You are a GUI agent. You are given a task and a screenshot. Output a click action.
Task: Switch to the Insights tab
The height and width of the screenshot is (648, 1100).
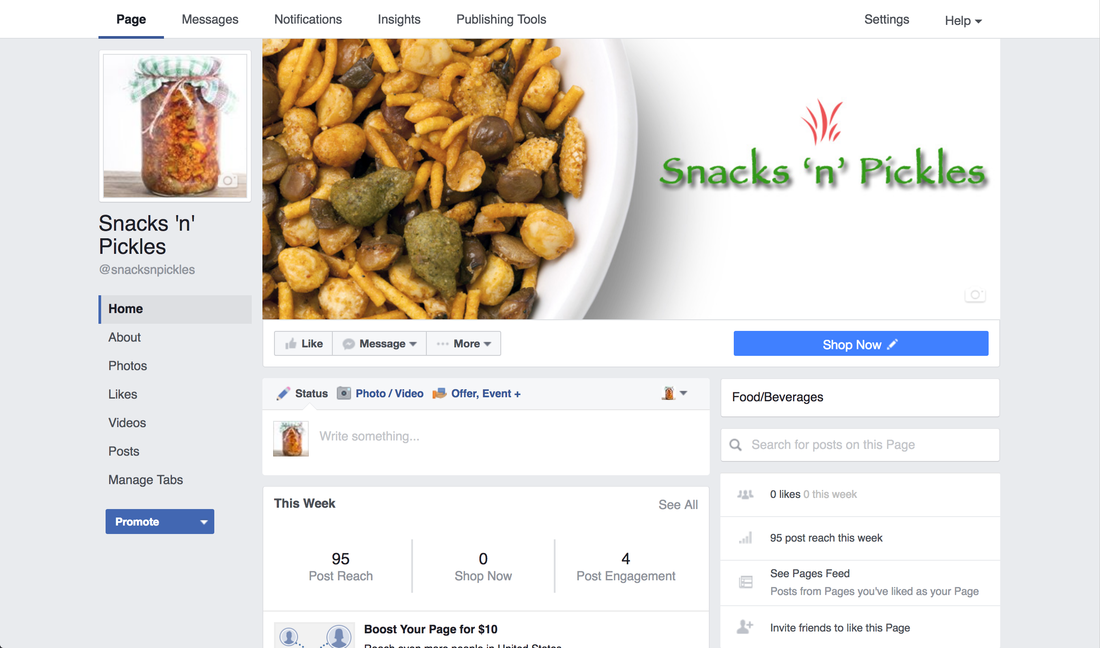pos(399,20)
